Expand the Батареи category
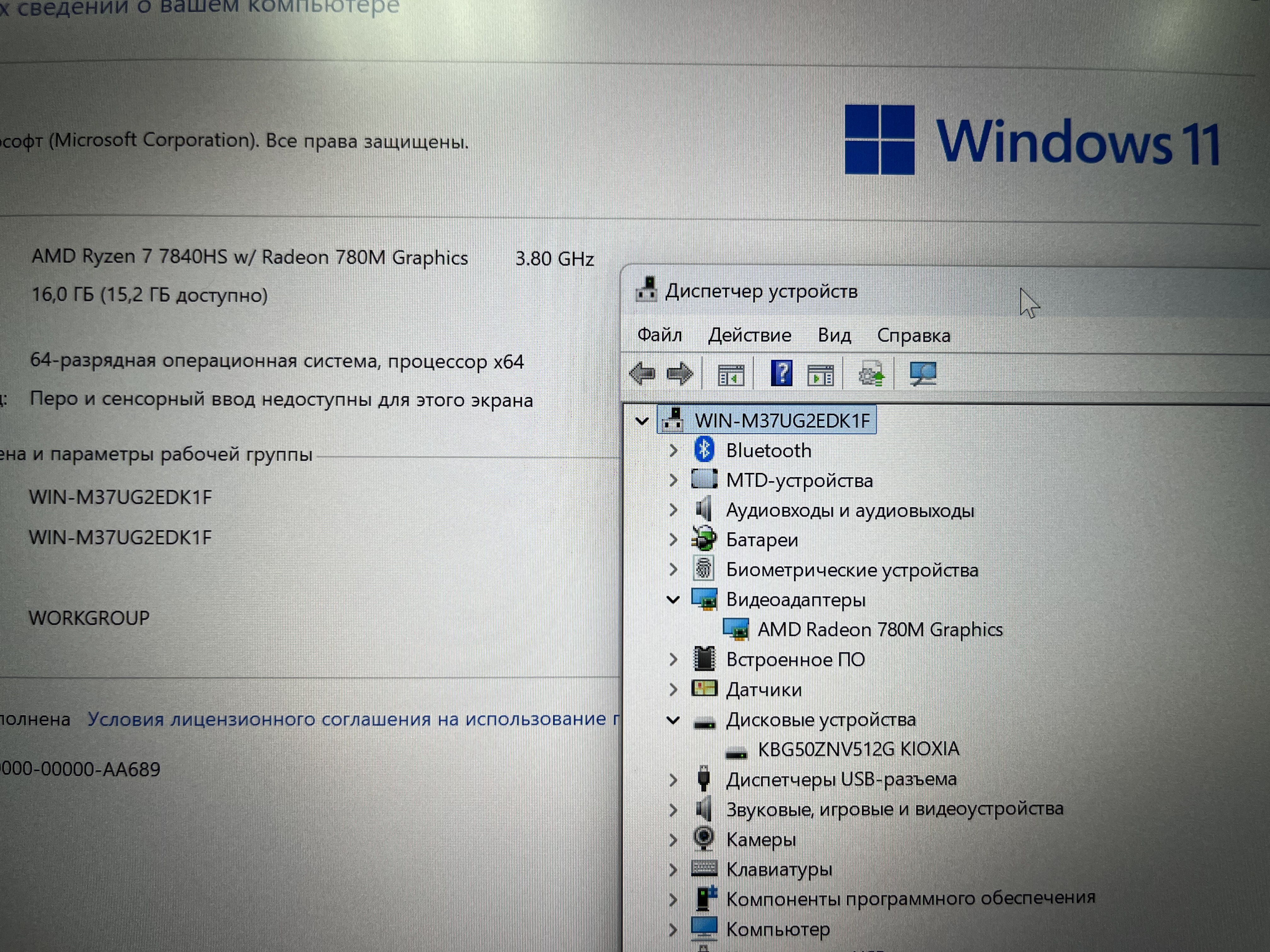Image resolution: width=1270 pixels, height=952 pixels. tap(673, 540)
